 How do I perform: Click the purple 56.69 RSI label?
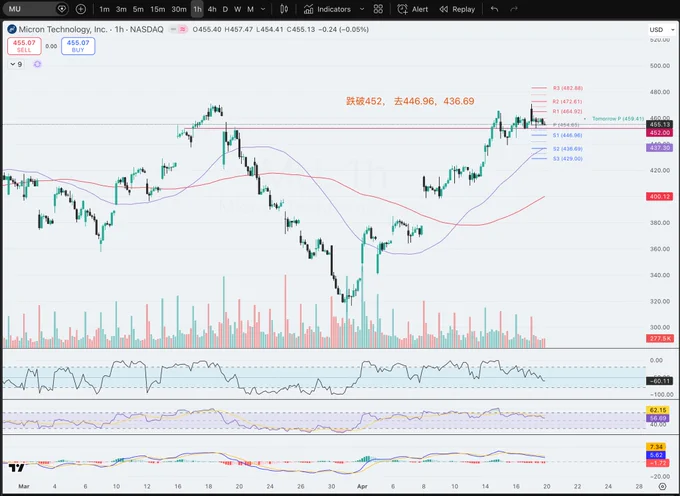[658, 418]
